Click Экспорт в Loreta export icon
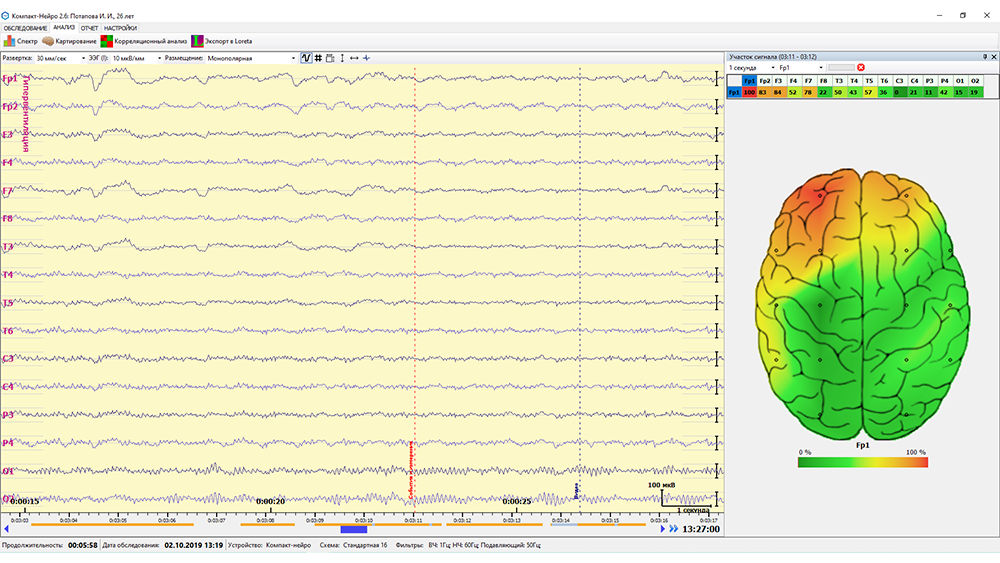Viewport: 1000px width, 563px height. (222, 41)
